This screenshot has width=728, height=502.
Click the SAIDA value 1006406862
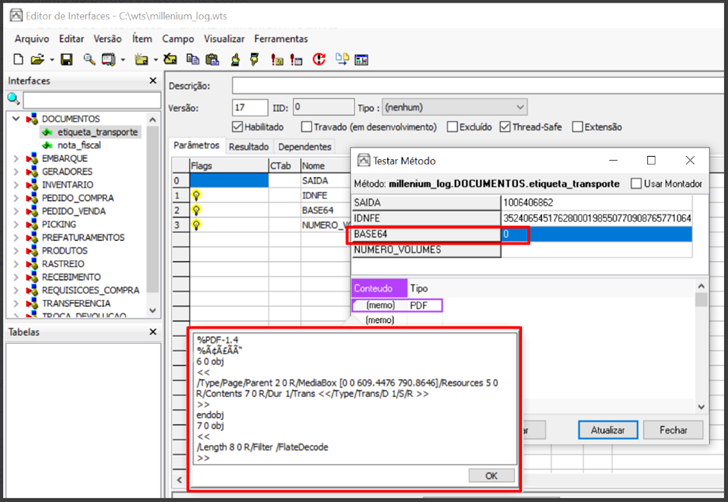597,202
